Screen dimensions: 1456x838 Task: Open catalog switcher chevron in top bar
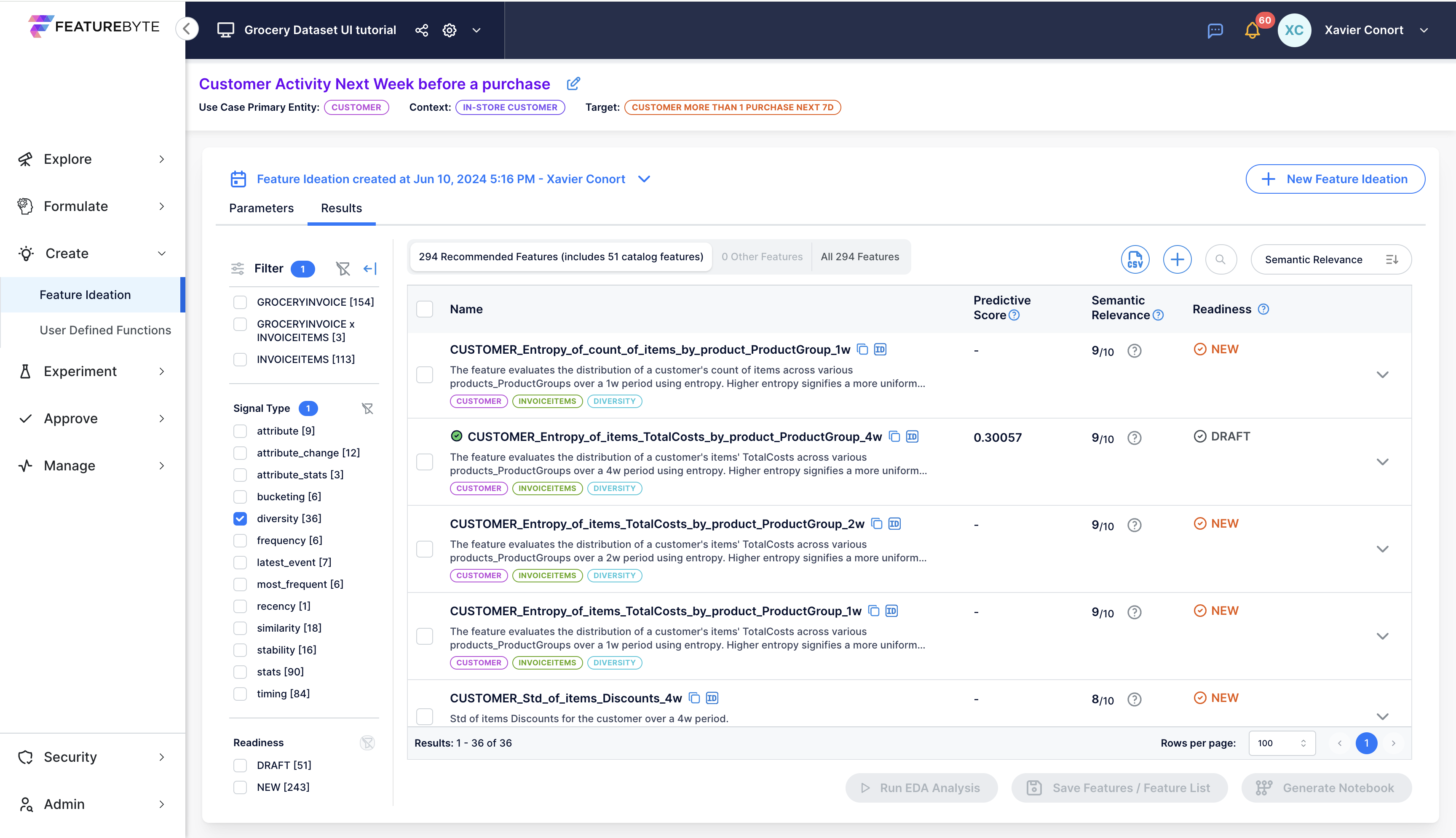point(476,30)
